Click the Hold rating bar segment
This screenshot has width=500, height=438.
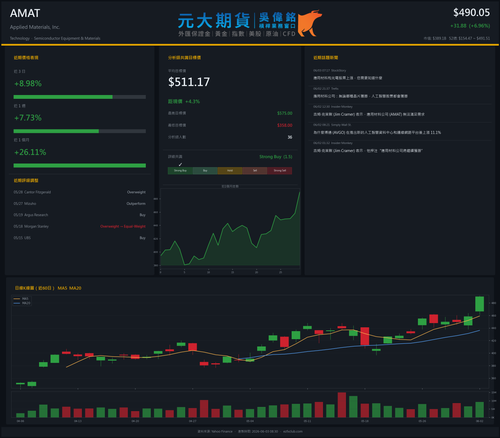230,171
